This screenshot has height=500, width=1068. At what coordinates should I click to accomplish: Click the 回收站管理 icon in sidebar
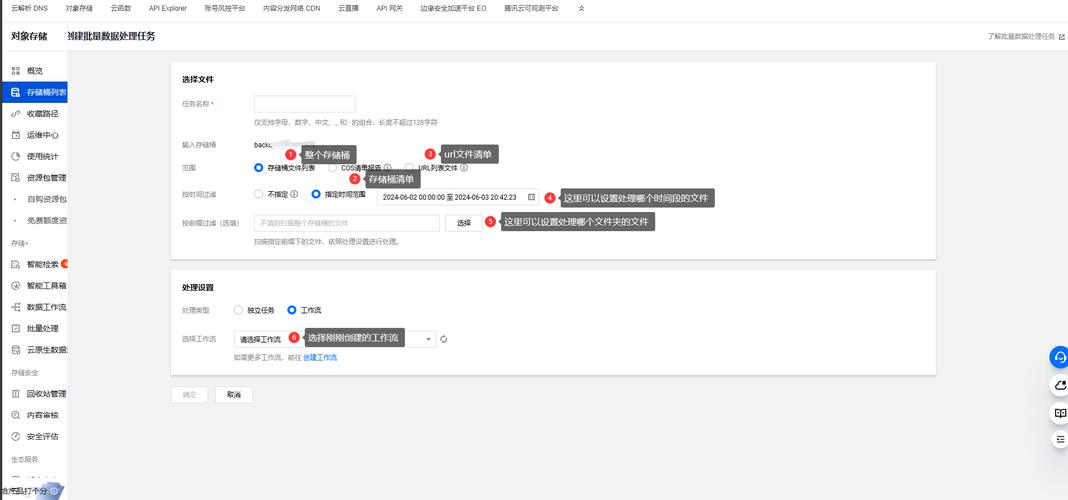[x=16, y=394]
